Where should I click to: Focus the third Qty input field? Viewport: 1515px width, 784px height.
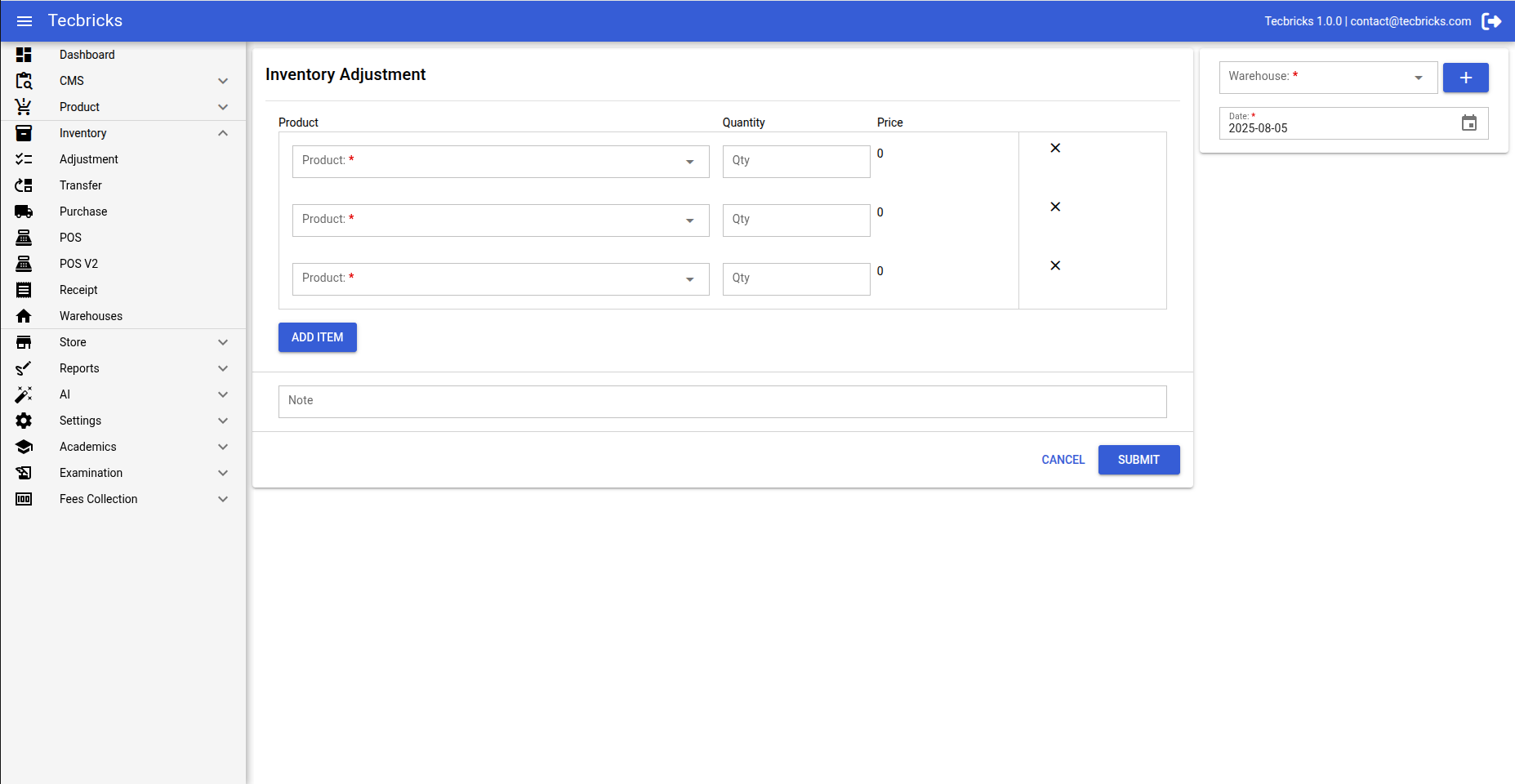click(x=796, y=279)
